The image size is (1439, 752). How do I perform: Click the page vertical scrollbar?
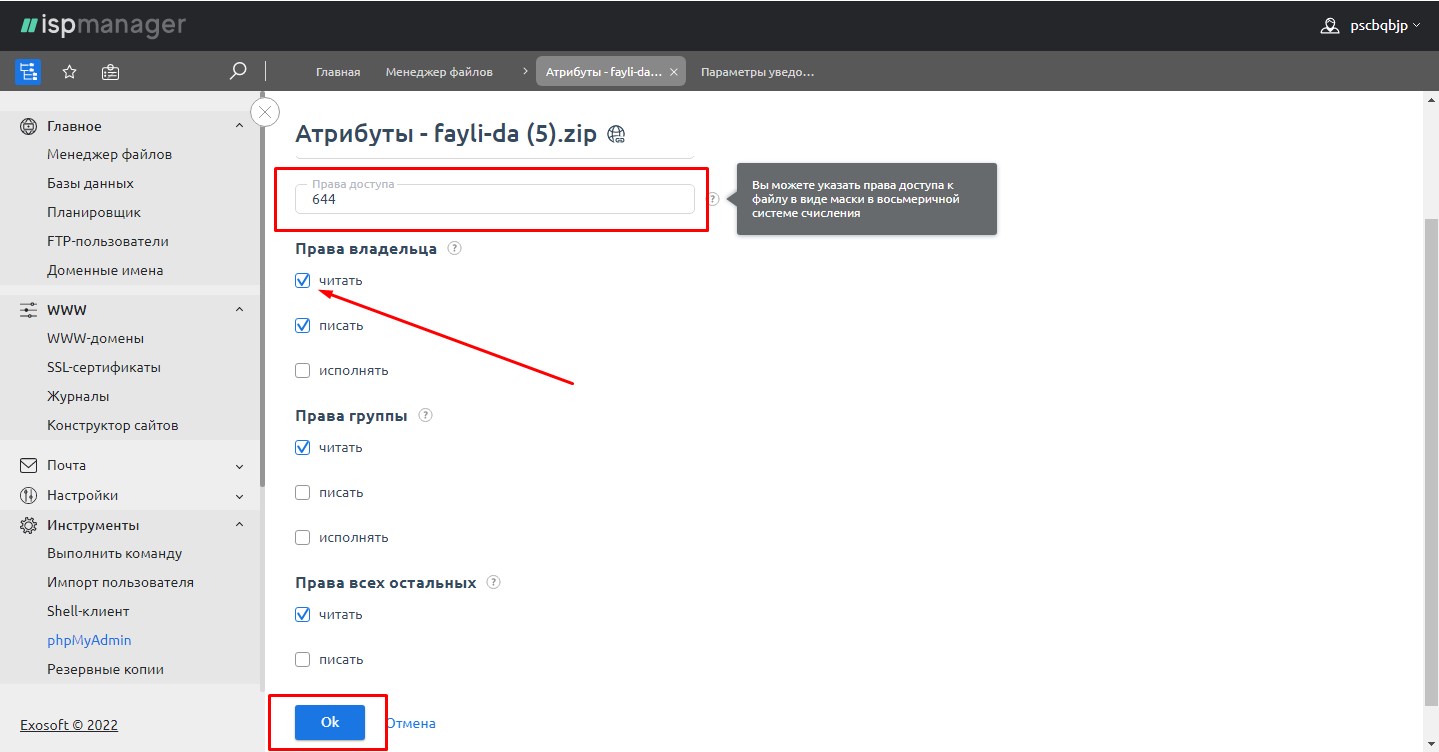click(1430, 461)
